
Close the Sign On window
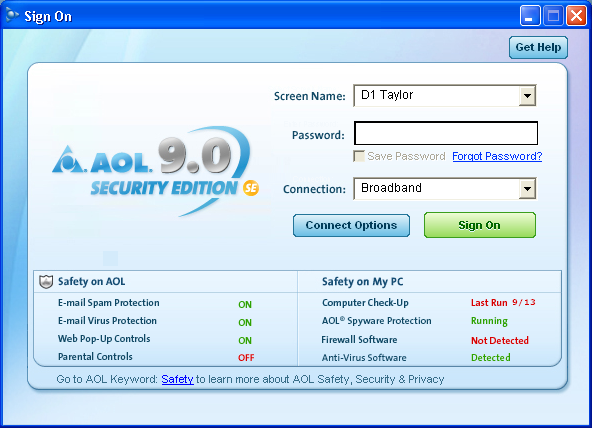click(x=577, y=16)
